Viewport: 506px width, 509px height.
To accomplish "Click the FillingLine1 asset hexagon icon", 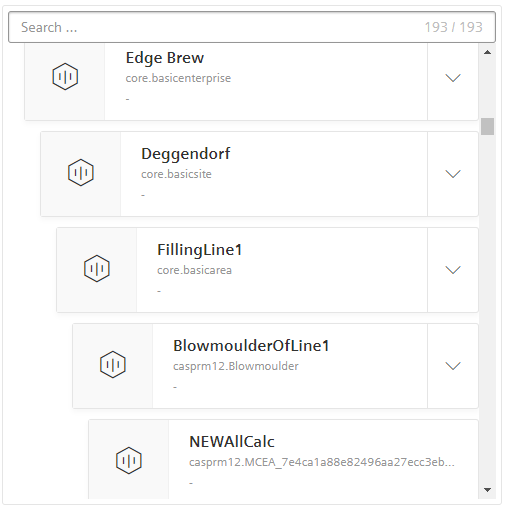I will click(x=97, y=269).
